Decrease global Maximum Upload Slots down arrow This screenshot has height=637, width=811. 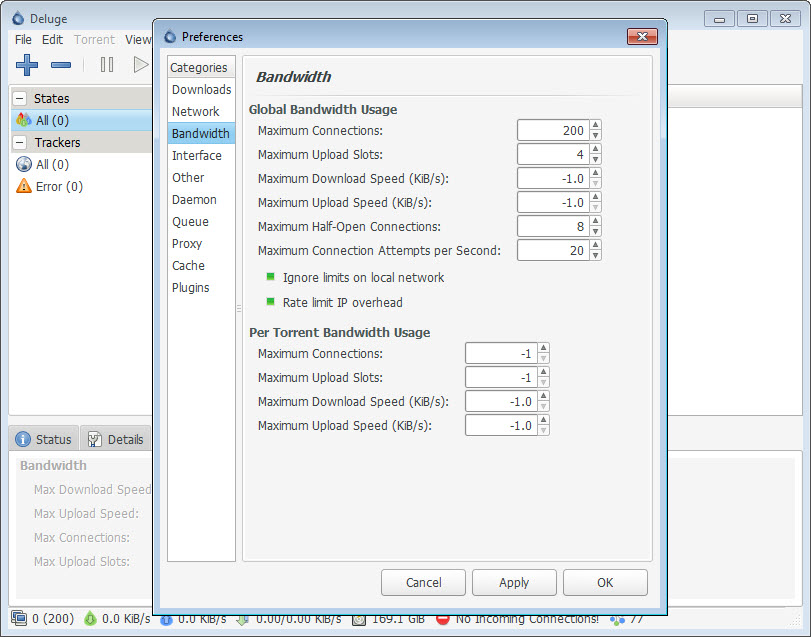click(x=595, y=159)
